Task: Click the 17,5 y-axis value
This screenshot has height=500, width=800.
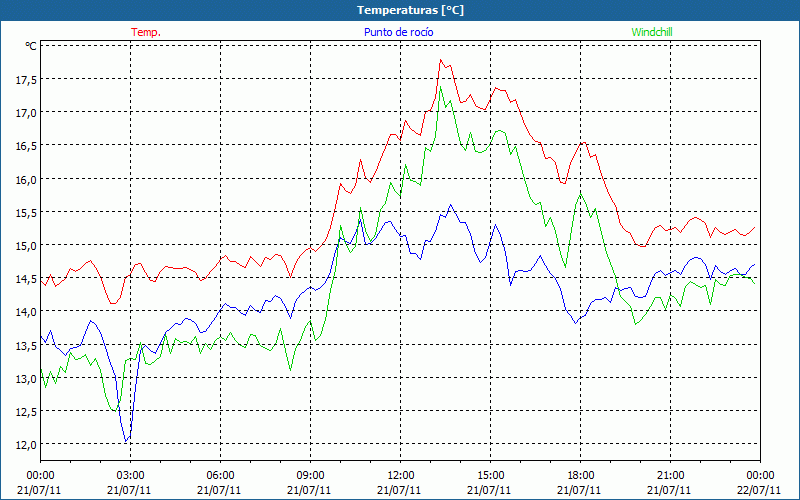Action: point(27,79)
